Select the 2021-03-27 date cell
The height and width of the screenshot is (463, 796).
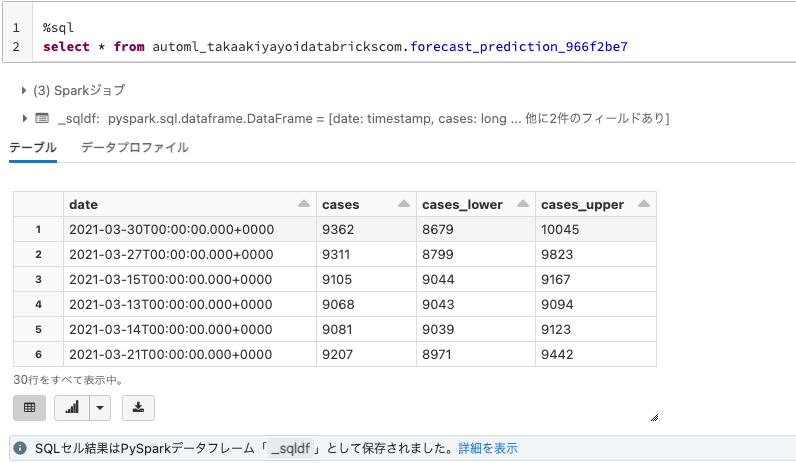coord(190,254)
